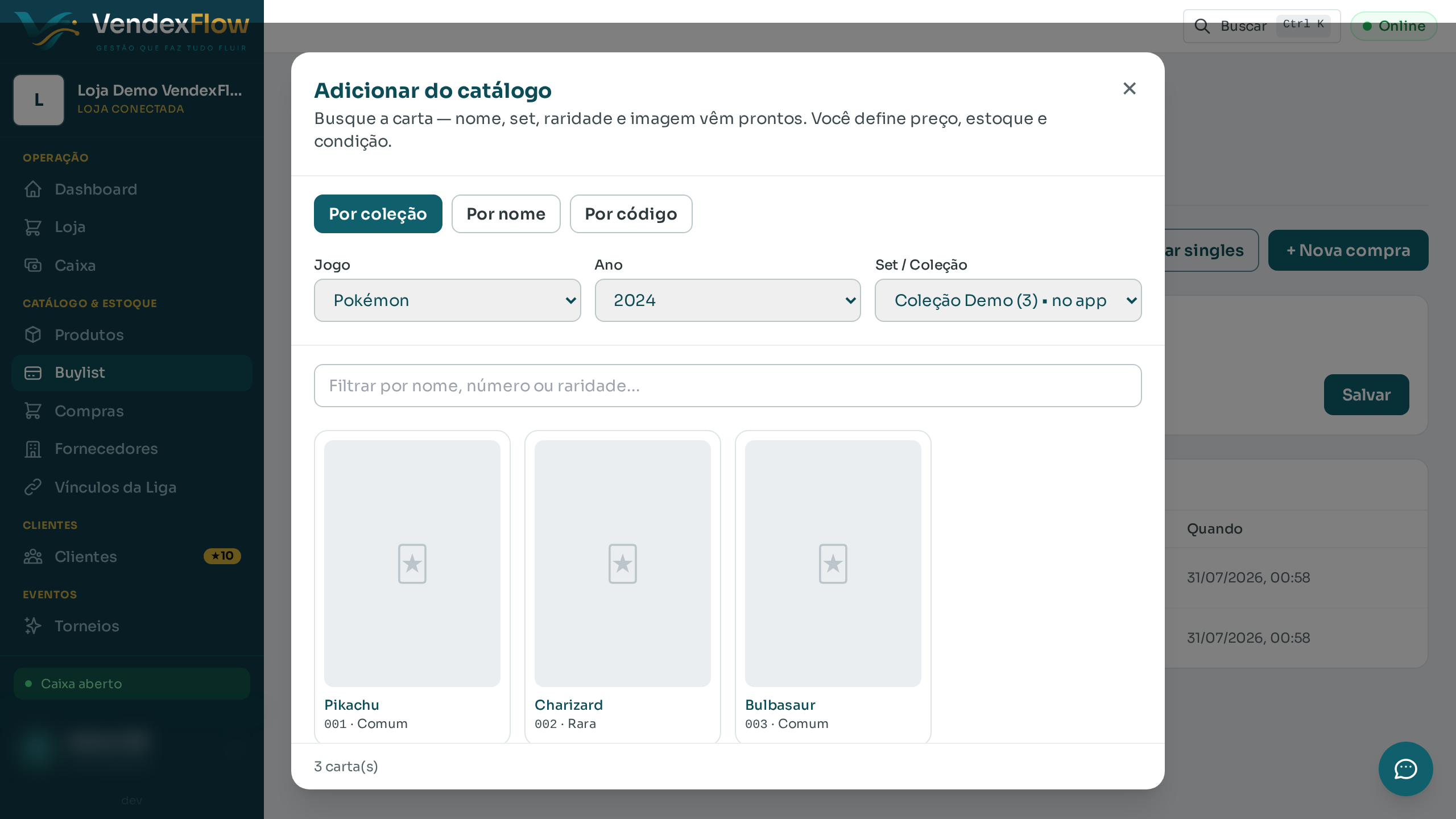The height and width of the screenshot is (819, 1456).
Task: Select the Charizard card name
Action: click(x=569, y=705)
